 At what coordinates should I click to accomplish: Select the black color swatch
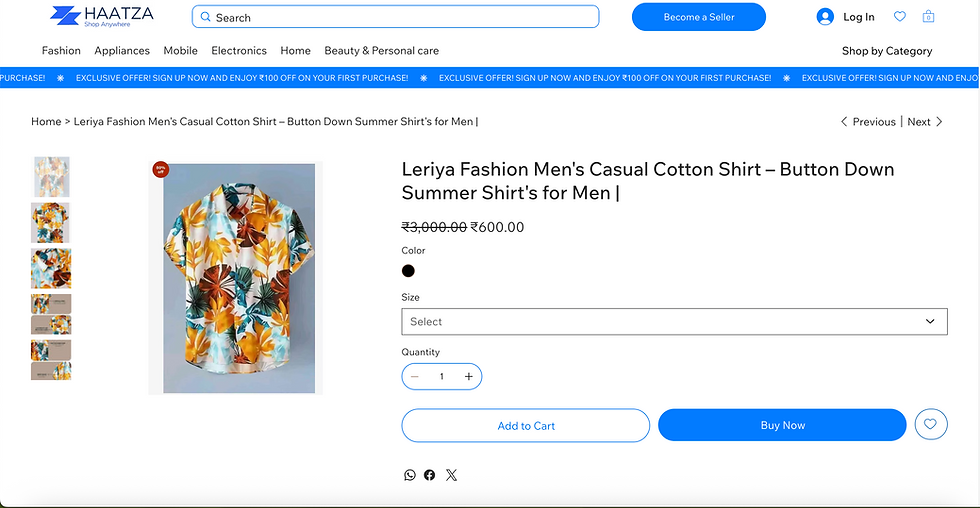point(408,271)
